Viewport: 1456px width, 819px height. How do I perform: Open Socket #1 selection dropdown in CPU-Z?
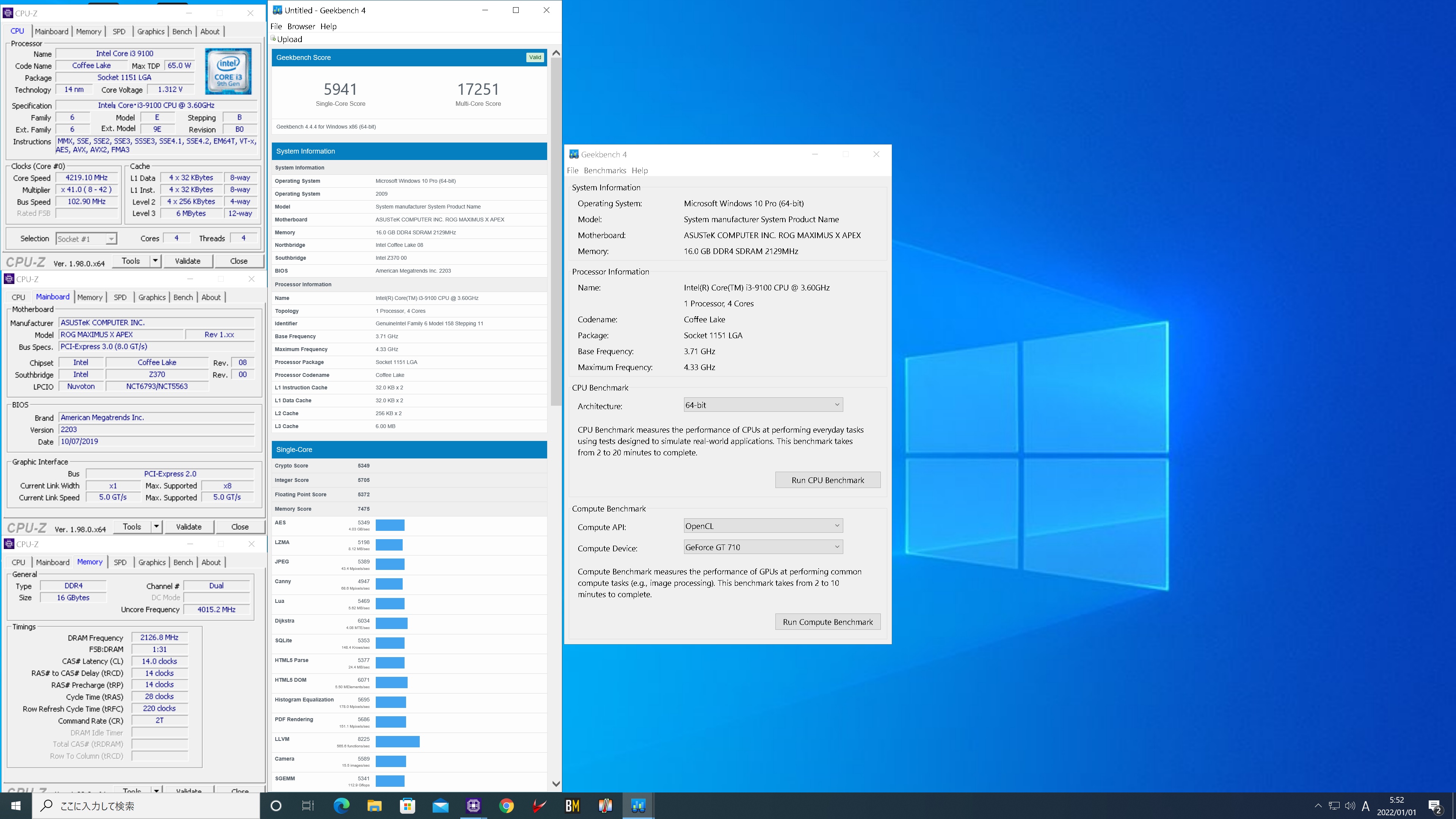pos(86,238)
